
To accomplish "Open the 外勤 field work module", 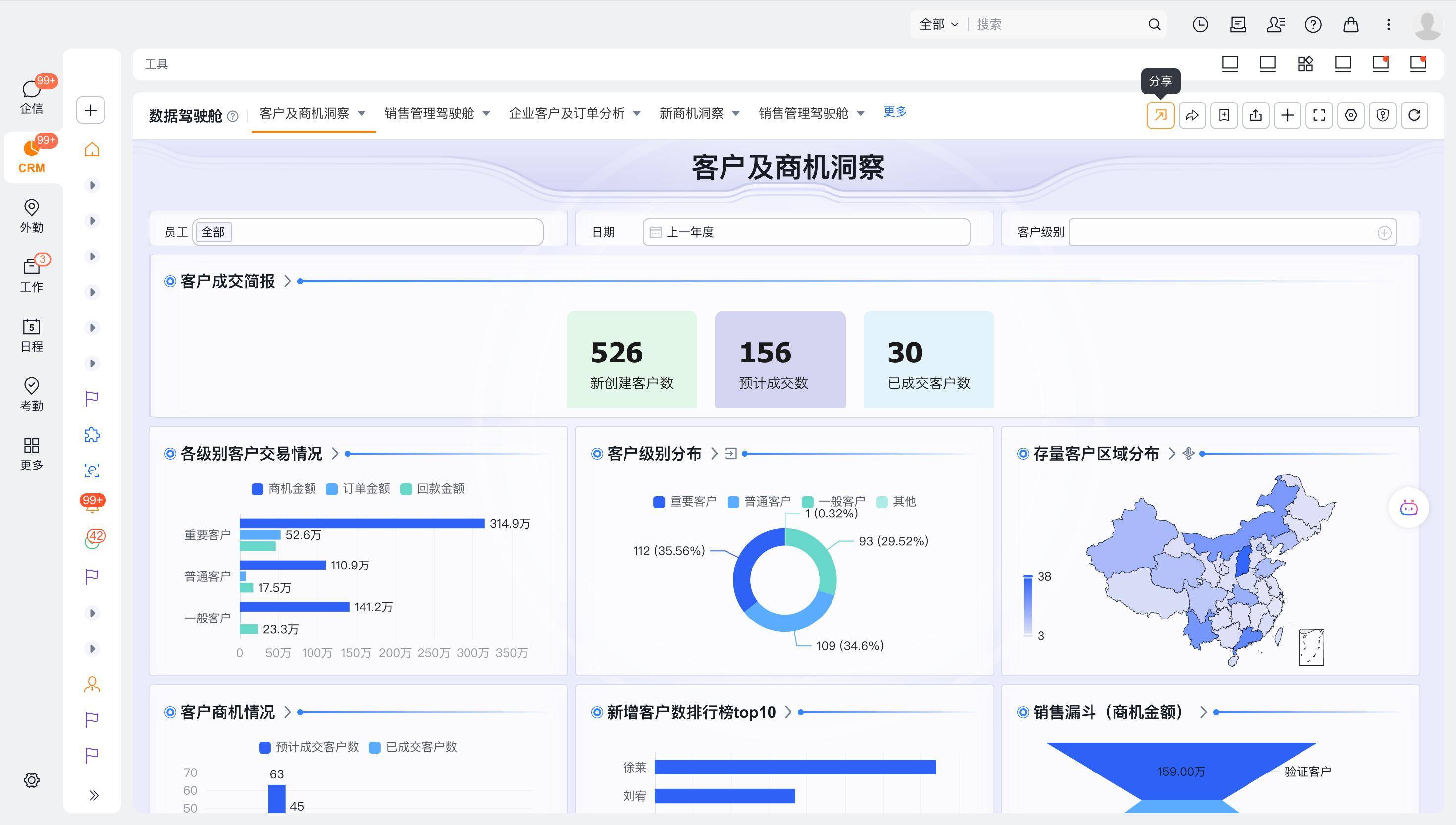I will click(32, 216).
